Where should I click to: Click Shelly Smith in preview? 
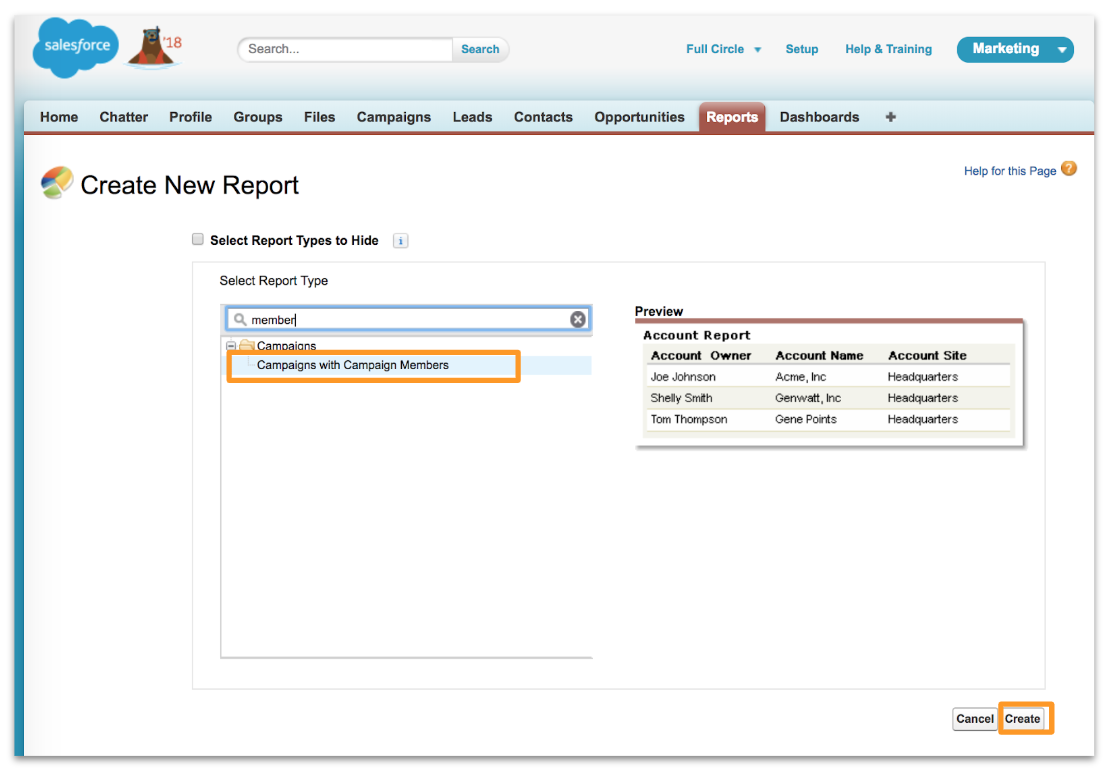[x=681, y=398]
